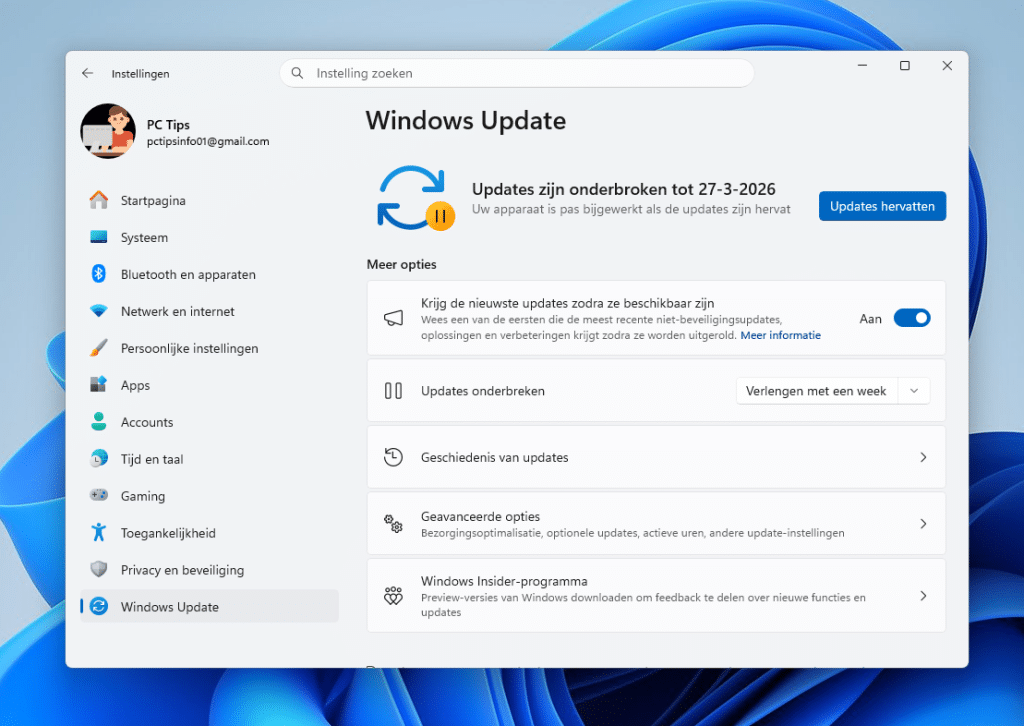
Task: Click the Windows Update pause symbol icon
Action: (x=438, y=212)
